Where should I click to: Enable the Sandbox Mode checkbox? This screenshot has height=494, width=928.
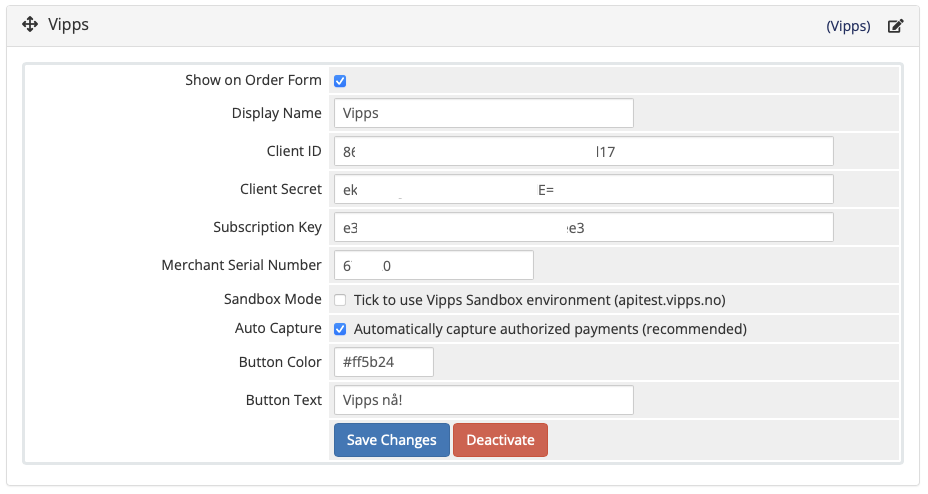(340, 300)
